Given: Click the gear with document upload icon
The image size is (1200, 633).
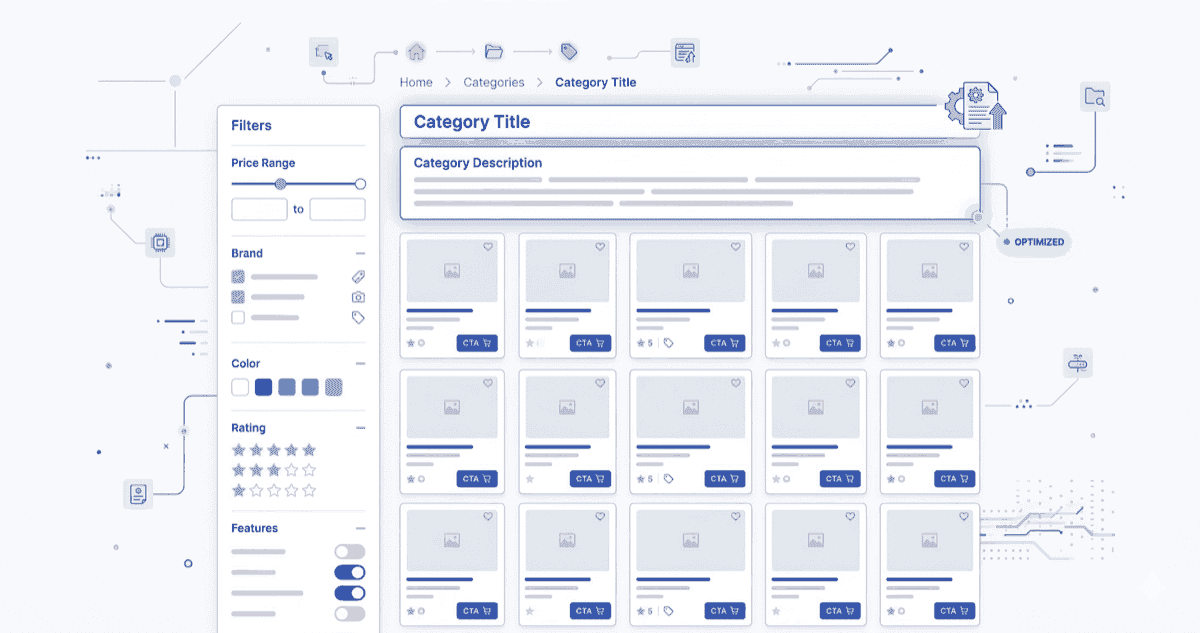Looking at the screenshot, I should tap(975, 106).
